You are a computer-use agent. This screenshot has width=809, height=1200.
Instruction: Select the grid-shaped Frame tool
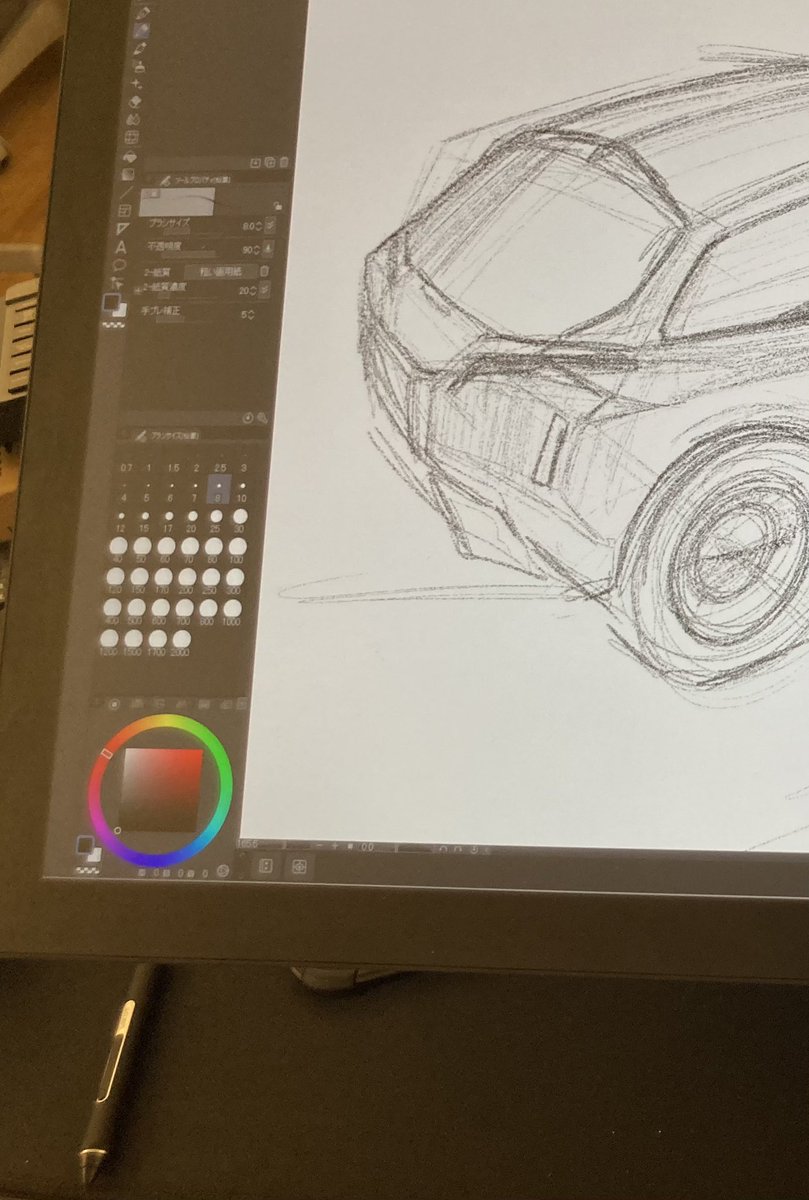point(133,137)
